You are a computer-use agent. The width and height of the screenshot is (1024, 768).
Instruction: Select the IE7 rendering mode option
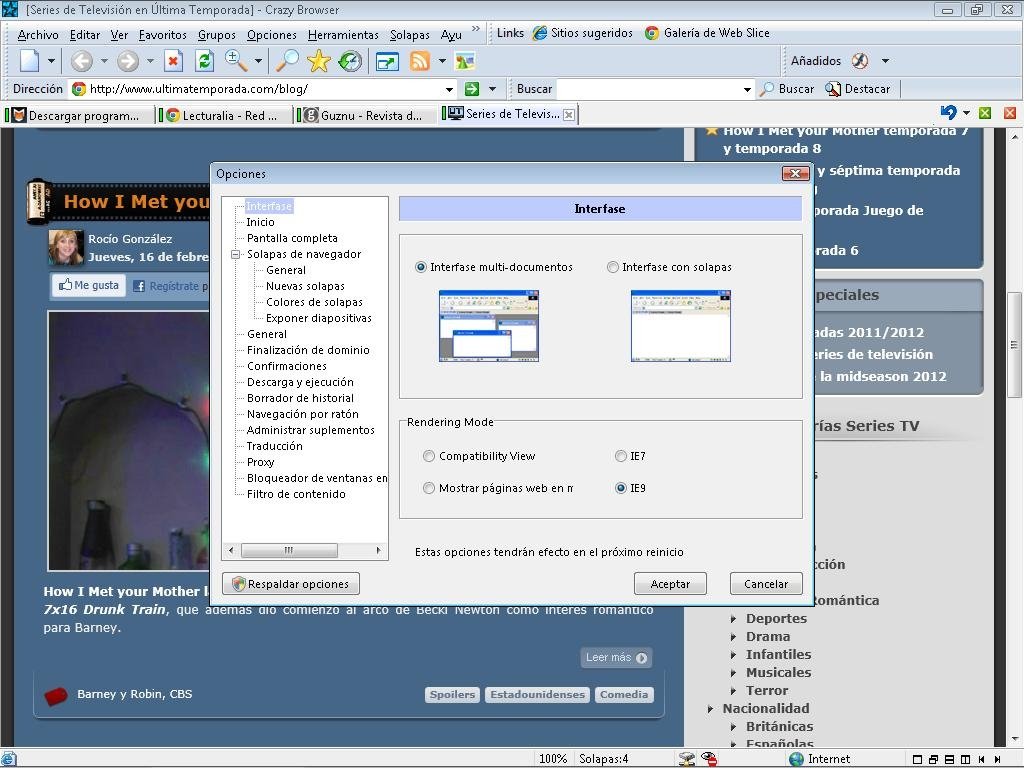point(620,456)
